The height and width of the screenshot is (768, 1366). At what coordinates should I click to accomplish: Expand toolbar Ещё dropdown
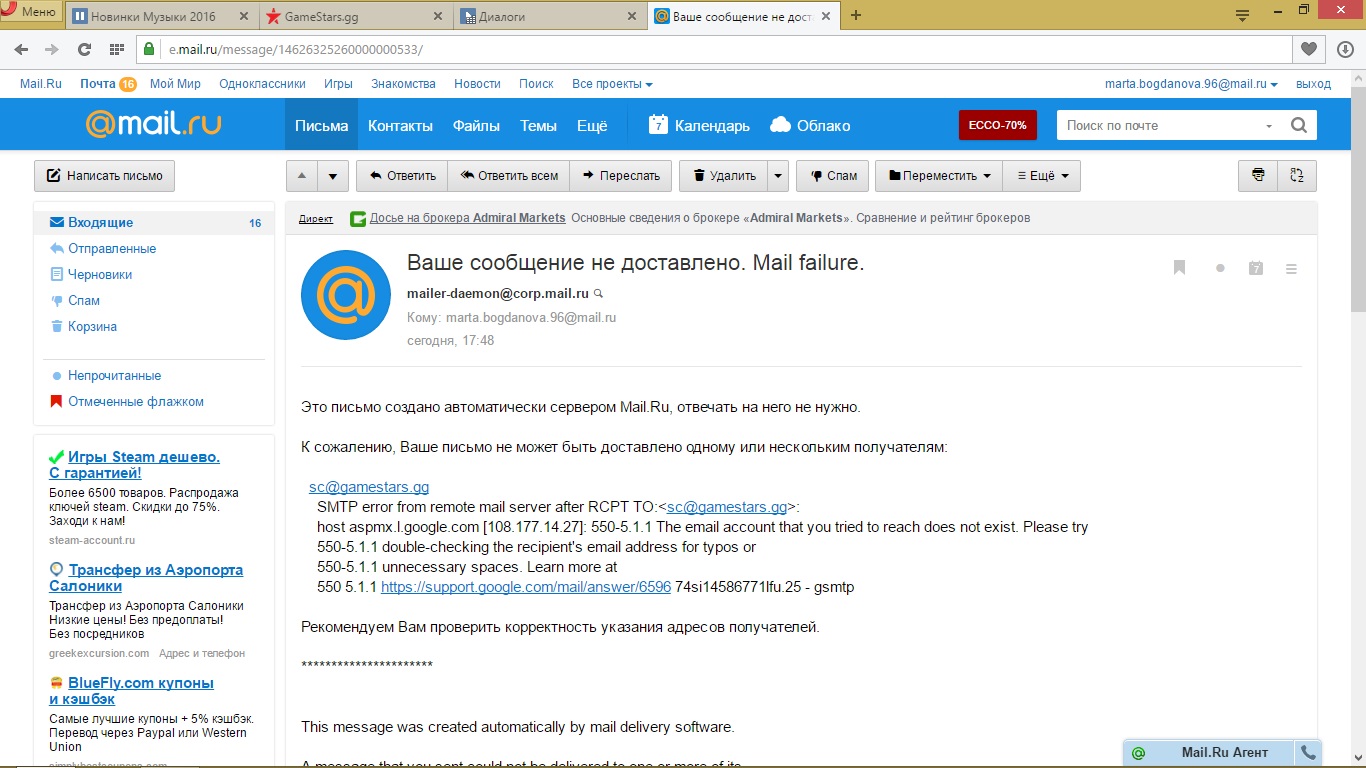click(x=1042, y=175)
